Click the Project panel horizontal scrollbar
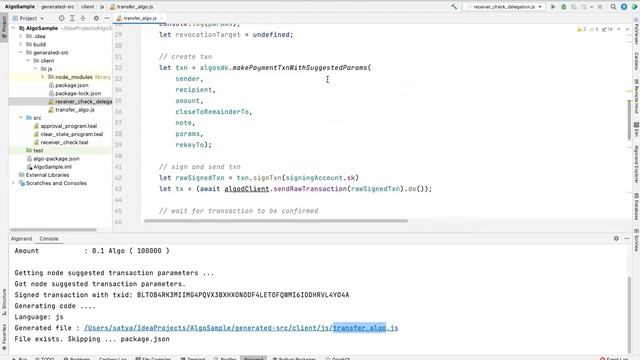The image size is (640, 360). click(53, 230)
